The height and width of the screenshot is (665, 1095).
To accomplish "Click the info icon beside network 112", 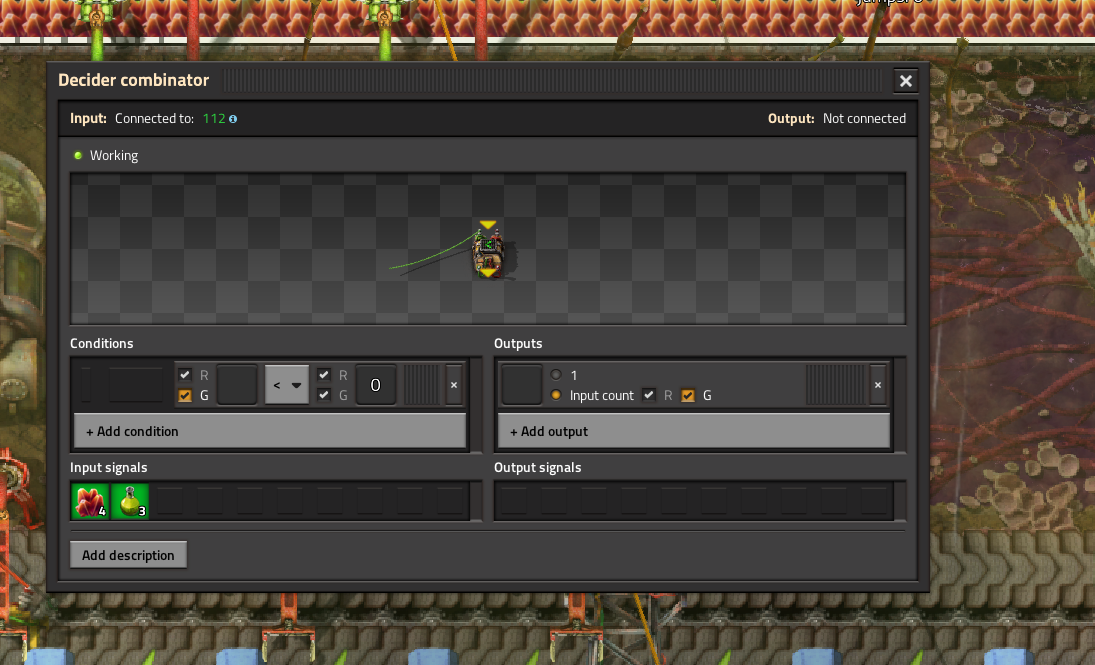I will pyautogui.click(x=233, y=119).
